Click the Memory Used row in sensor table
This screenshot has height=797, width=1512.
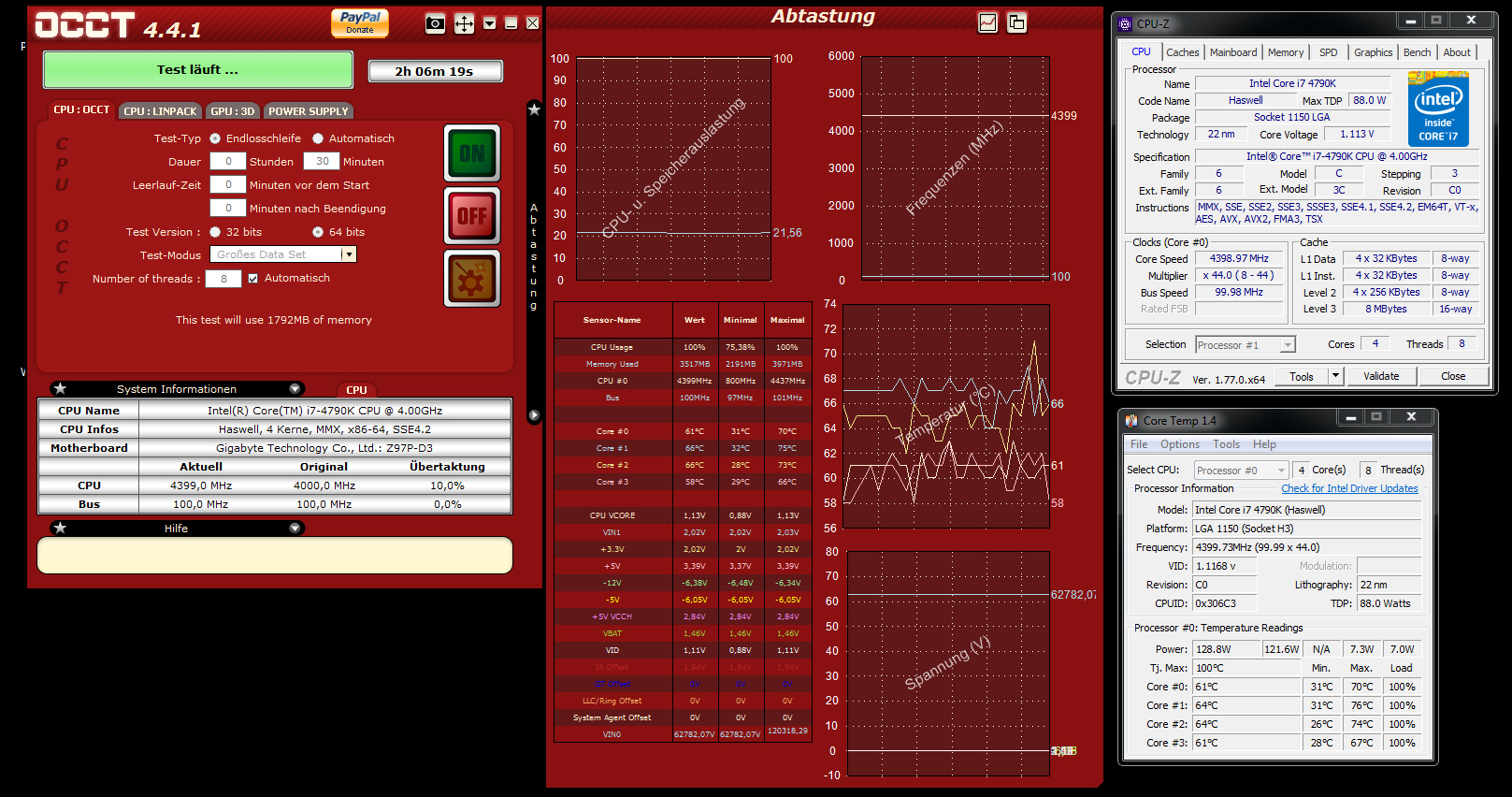tap(682, 364)
